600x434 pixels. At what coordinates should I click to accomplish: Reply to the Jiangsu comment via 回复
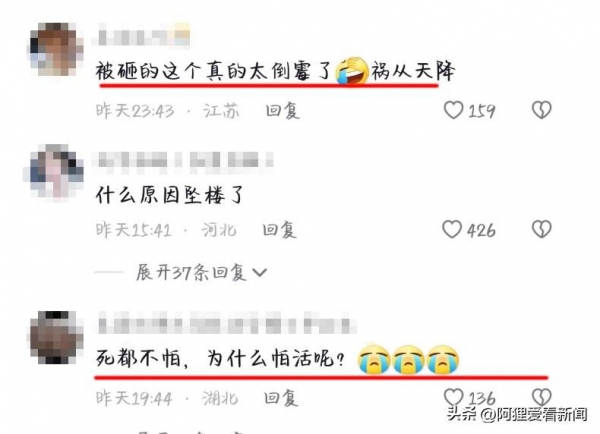click(282, 111)
